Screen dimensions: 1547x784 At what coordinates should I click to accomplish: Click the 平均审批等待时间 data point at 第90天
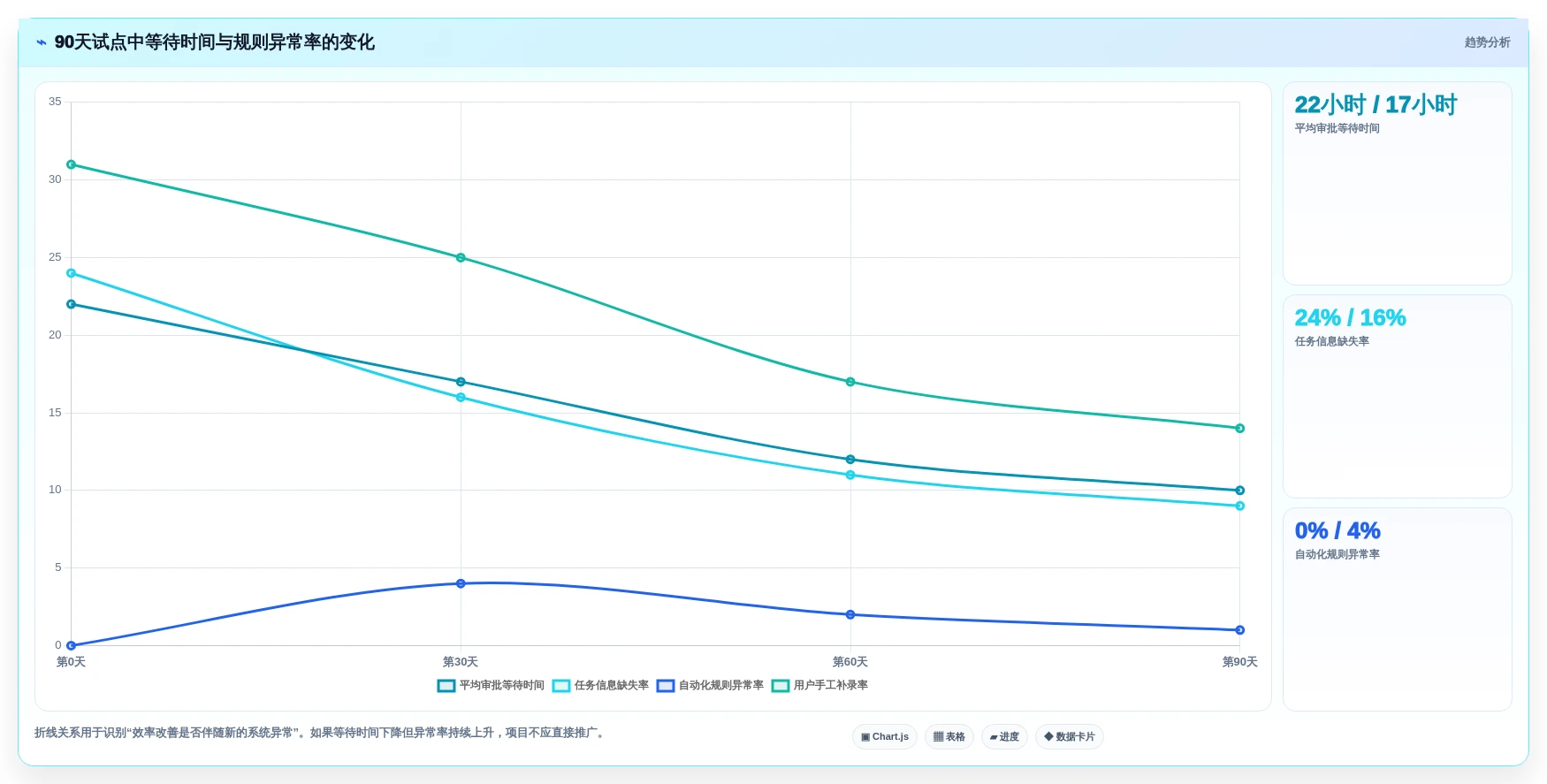[1239, 491]
